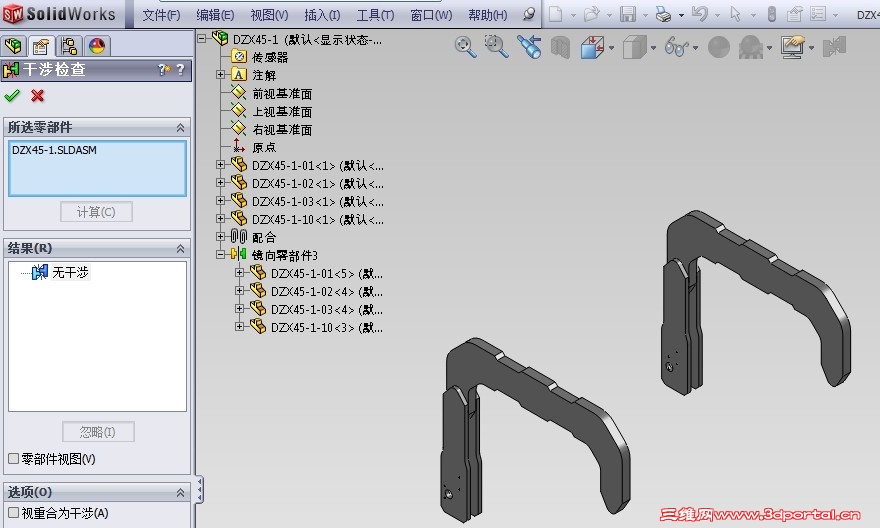Open the View Orientation dropdown arrow
Image resolution: width=880 pixels, height=528 pixels.
point(611,48)
